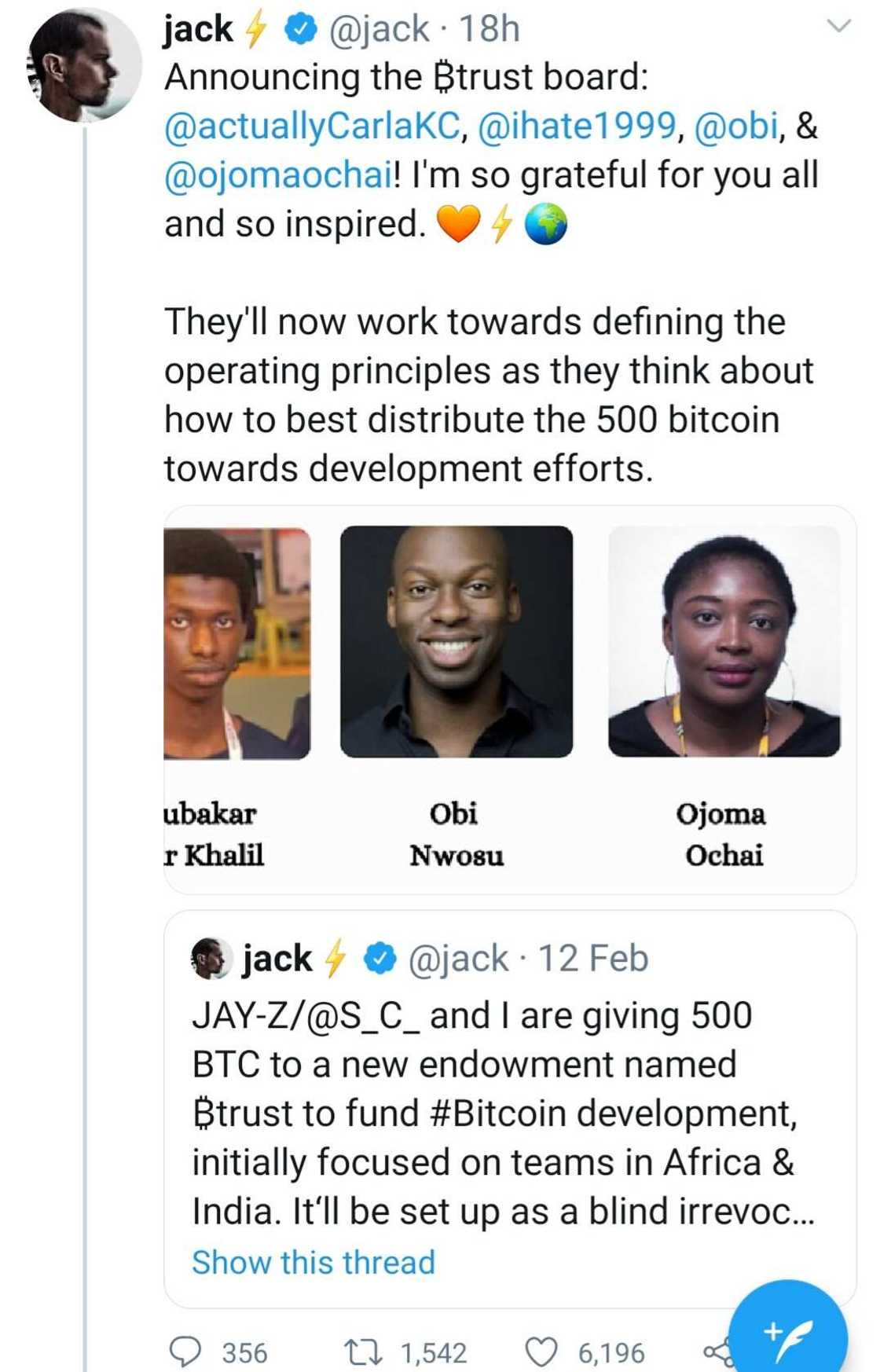Open the @ojomaochai mention link

coord(278,175)
